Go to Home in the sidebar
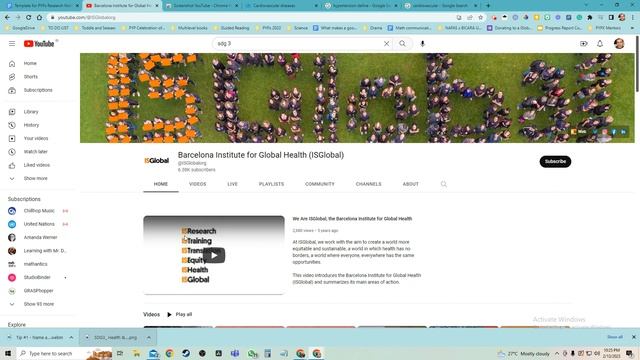Image resolution: width=640 pixels, height=360 pixels. 30,63
